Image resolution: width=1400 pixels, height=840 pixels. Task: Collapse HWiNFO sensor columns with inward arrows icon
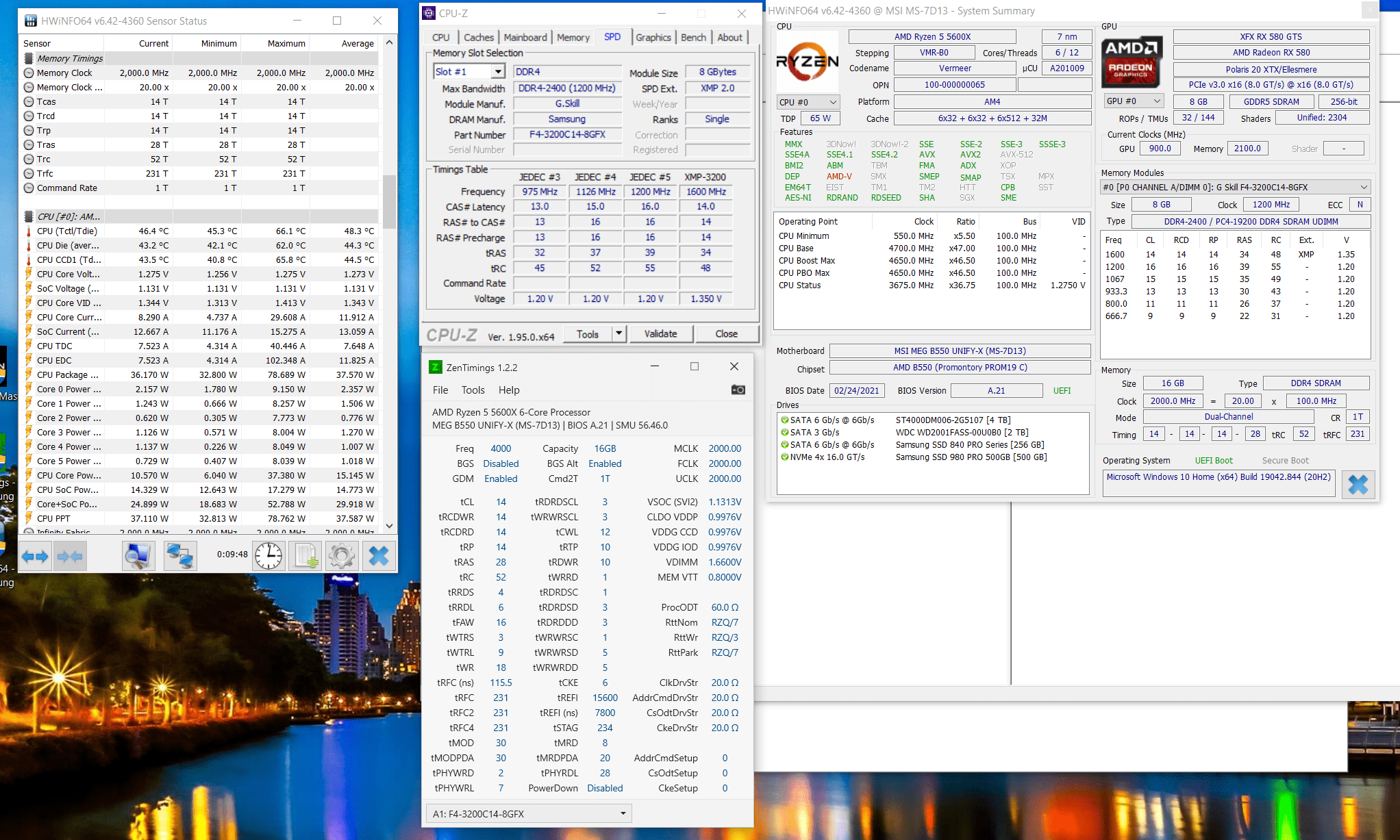pyautogui.click(x=70, y=556)
